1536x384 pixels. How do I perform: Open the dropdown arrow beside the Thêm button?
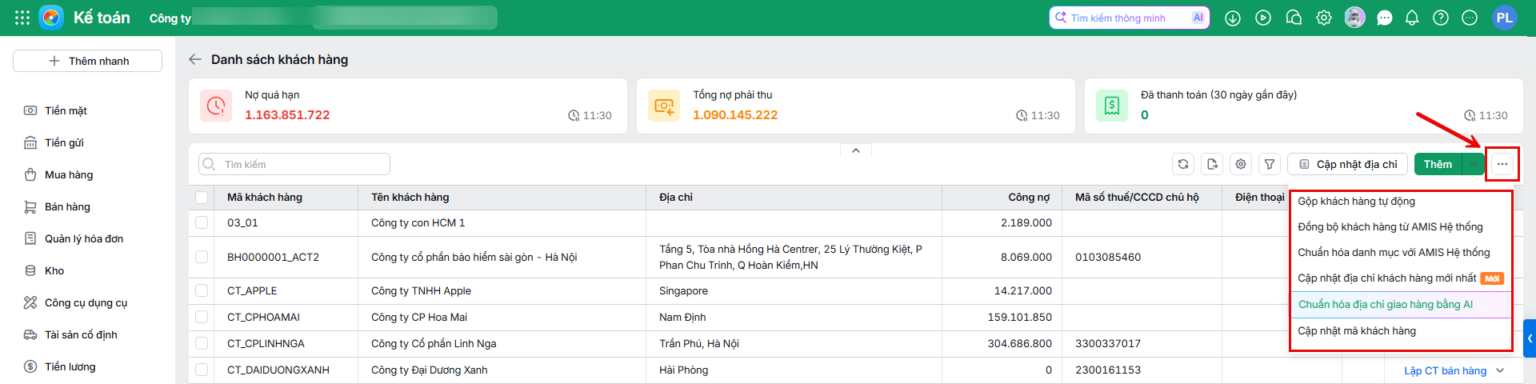tap(1474, 164)
